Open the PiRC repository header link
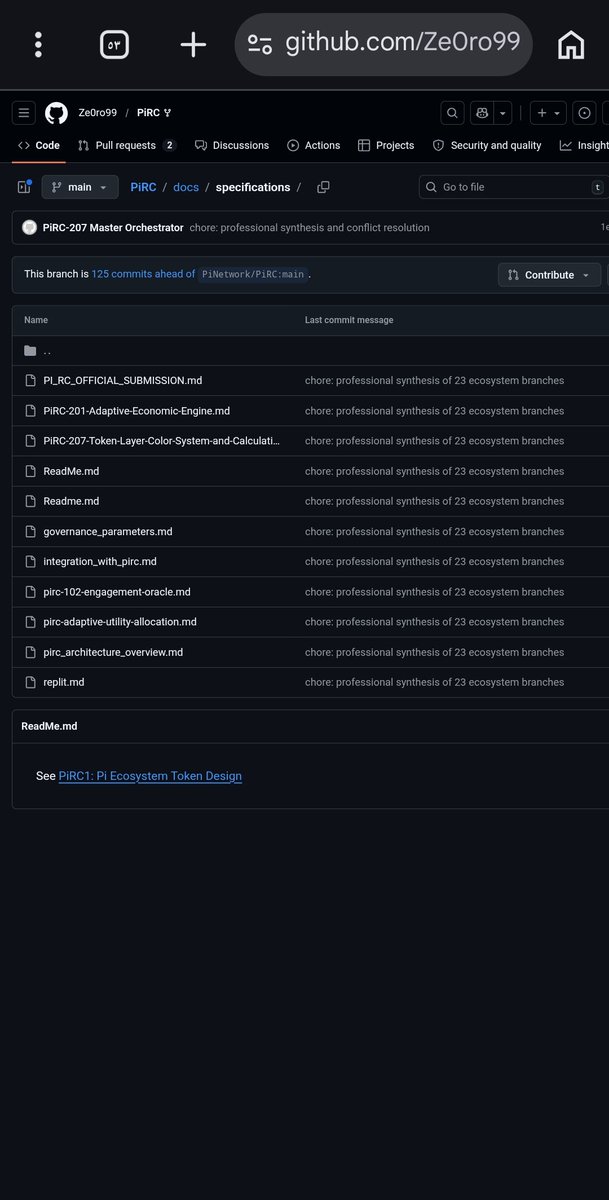This screenshot has width=609, height=1200. (x=149, y=113)
